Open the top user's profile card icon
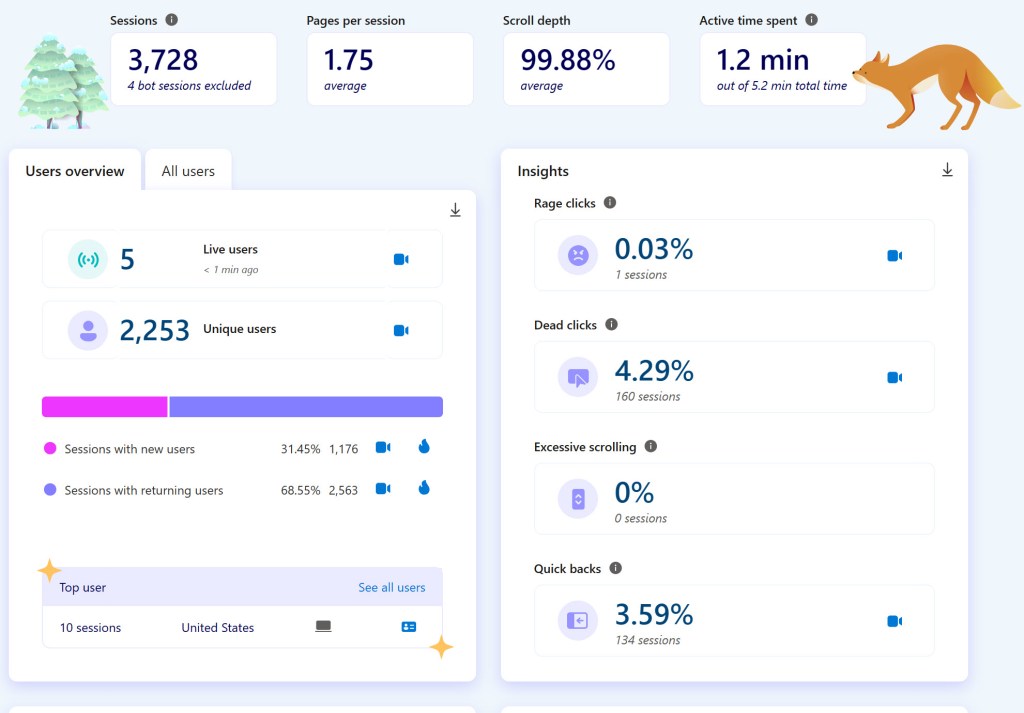The height and width of the screenshot is (713, 1024). 408,627
